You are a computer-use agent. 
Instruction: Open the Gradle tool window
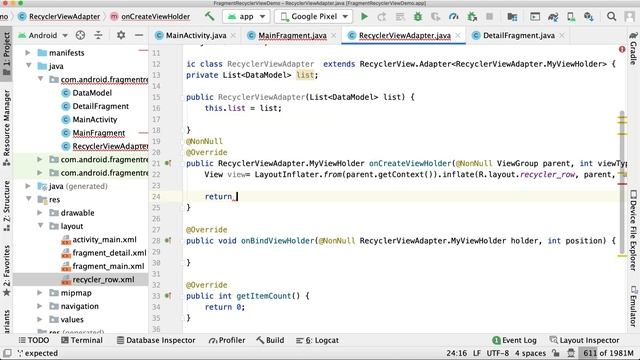click(633, 48)
